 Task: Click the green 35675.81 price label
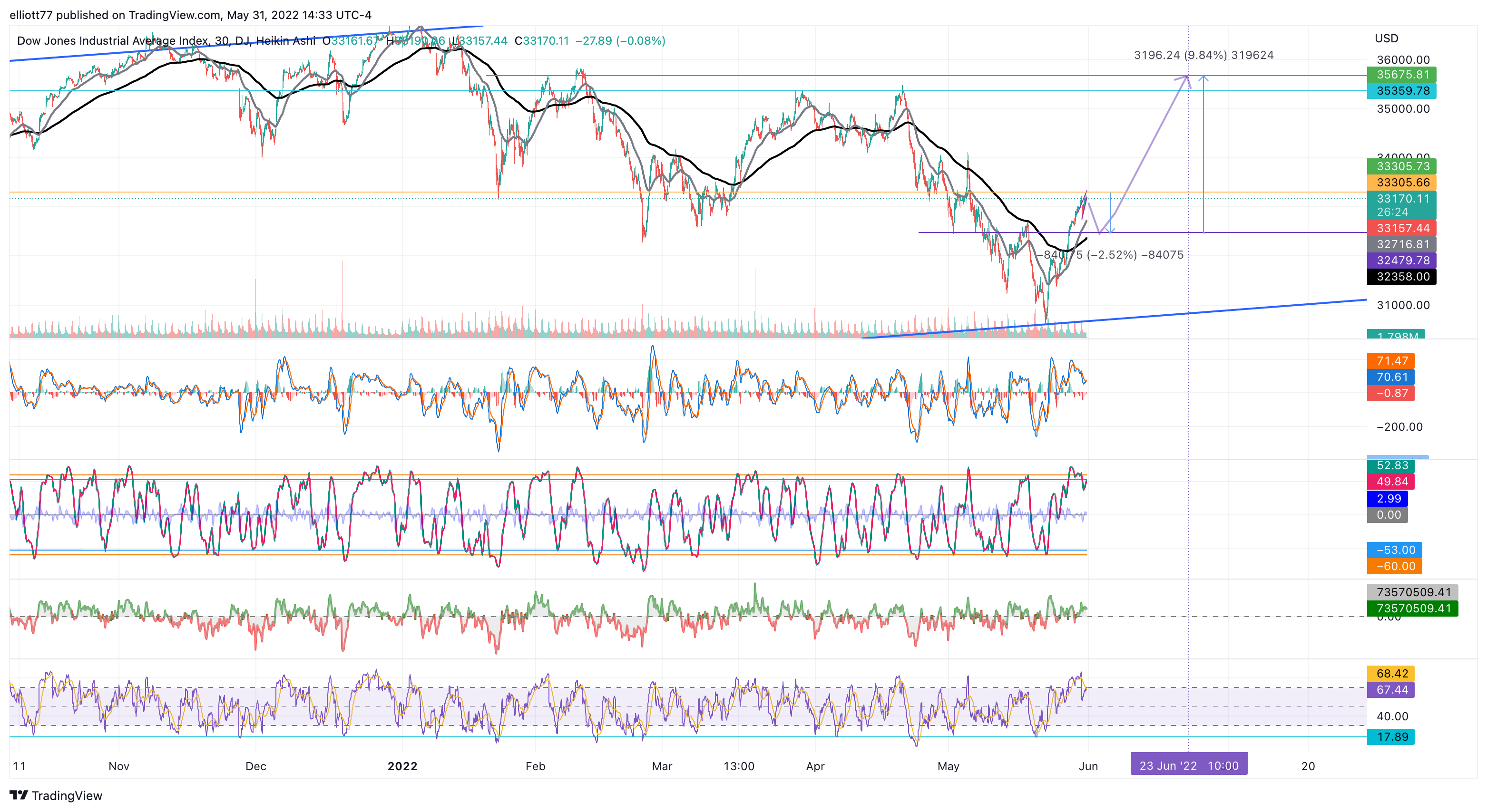click(1401, 75)
